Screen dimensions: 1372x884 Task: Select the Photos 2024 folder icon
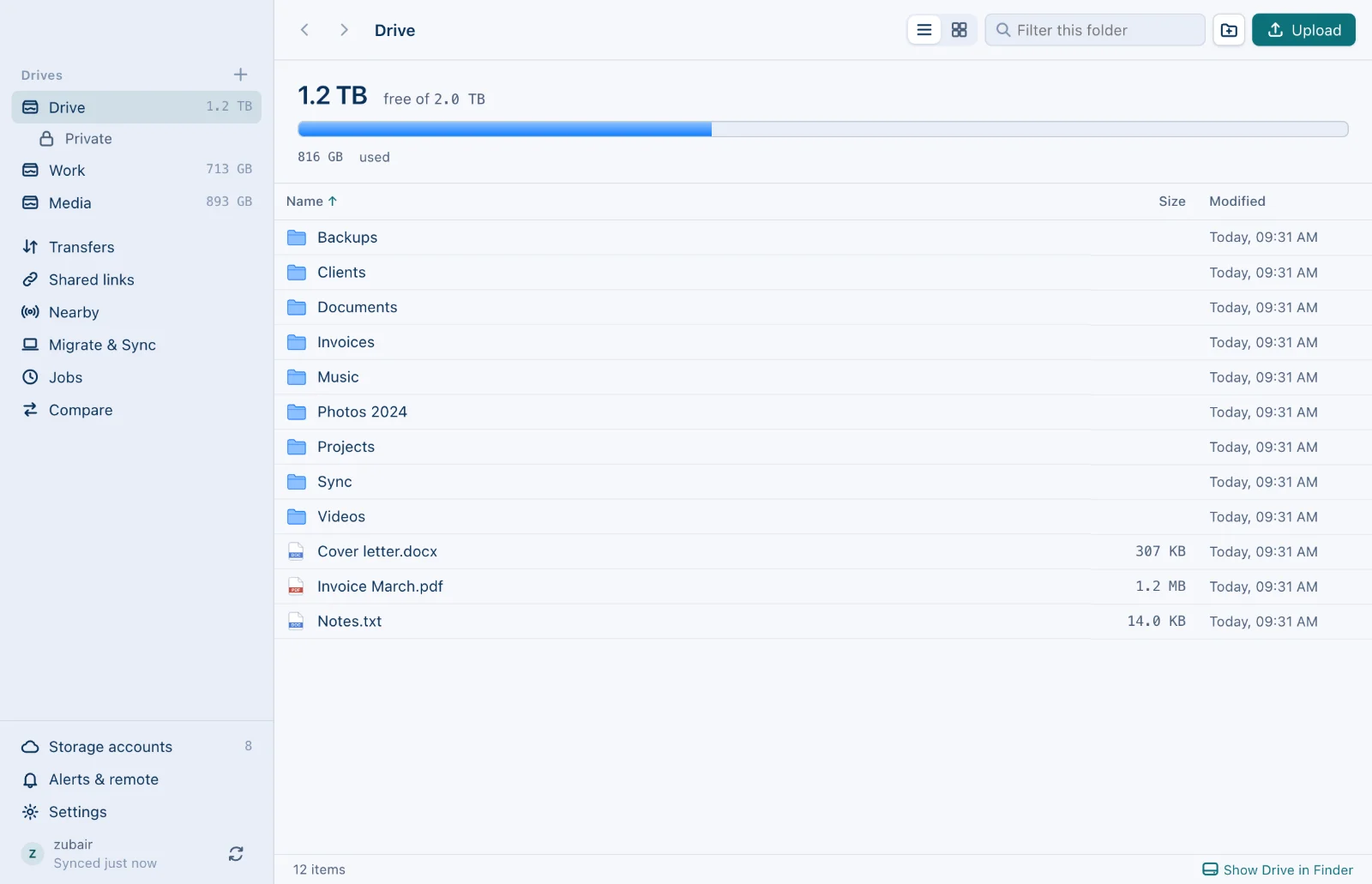tap(297, 412)
